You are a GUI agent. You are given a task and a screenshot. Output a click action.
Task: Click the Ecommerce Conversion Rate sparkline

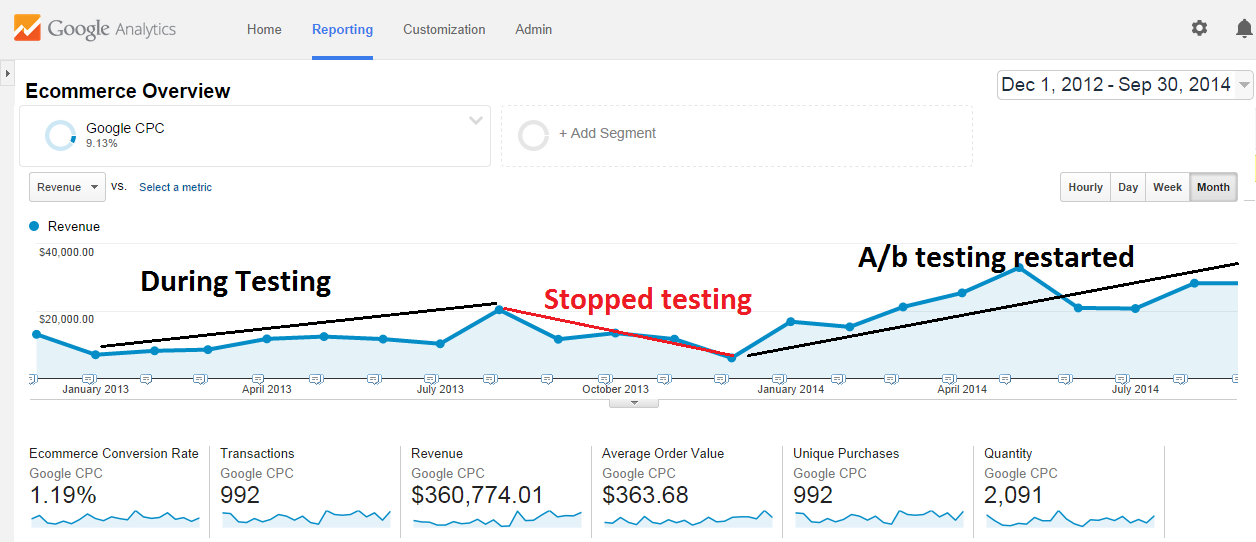[115, 518]
